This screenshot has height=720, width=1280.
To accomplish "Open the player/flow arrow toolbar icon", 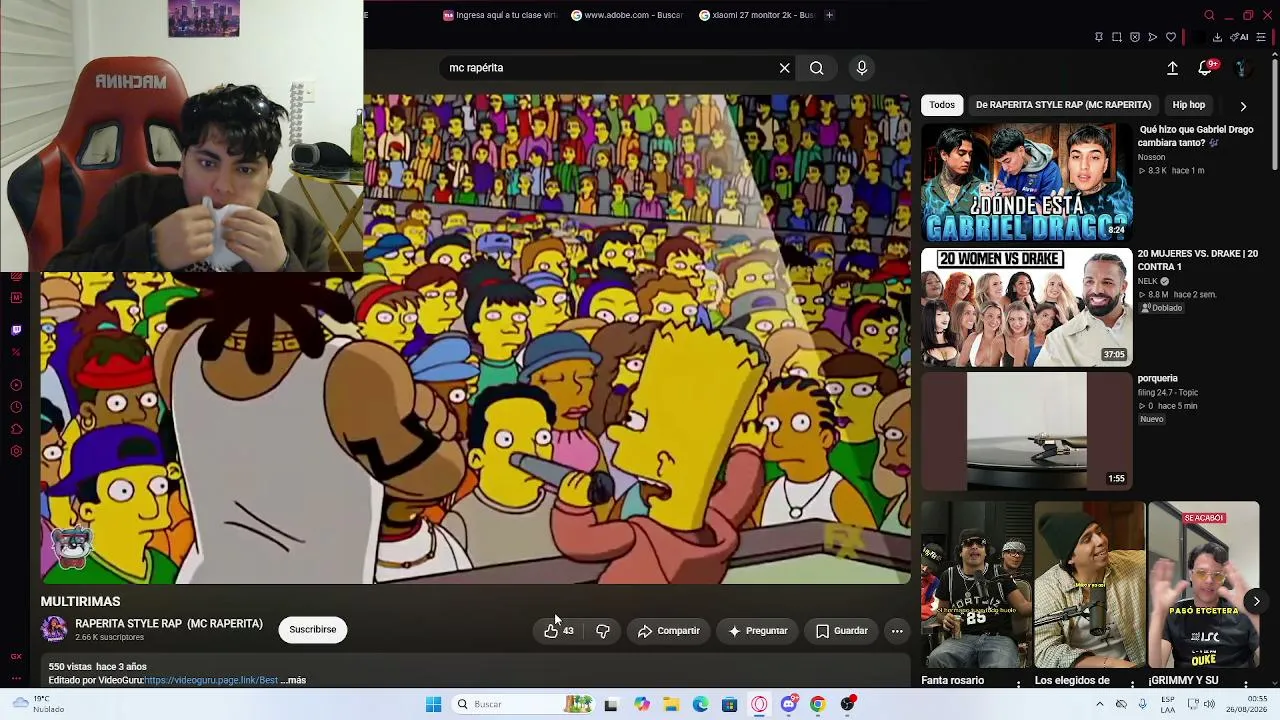I will tap(1153, 37).
